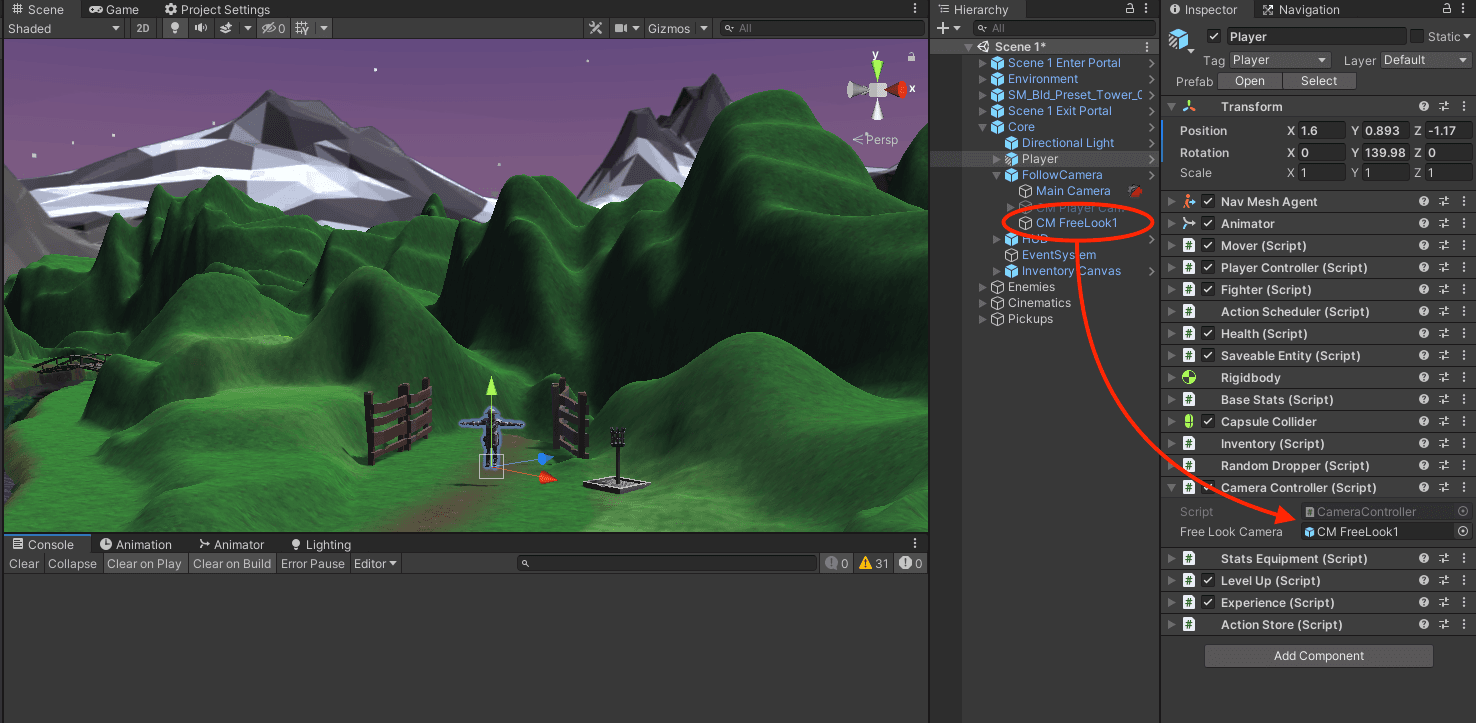The width and height of the screenshot is (1476, 723).
Task: Click the 2D view mode button
Action: click(143, 28)
